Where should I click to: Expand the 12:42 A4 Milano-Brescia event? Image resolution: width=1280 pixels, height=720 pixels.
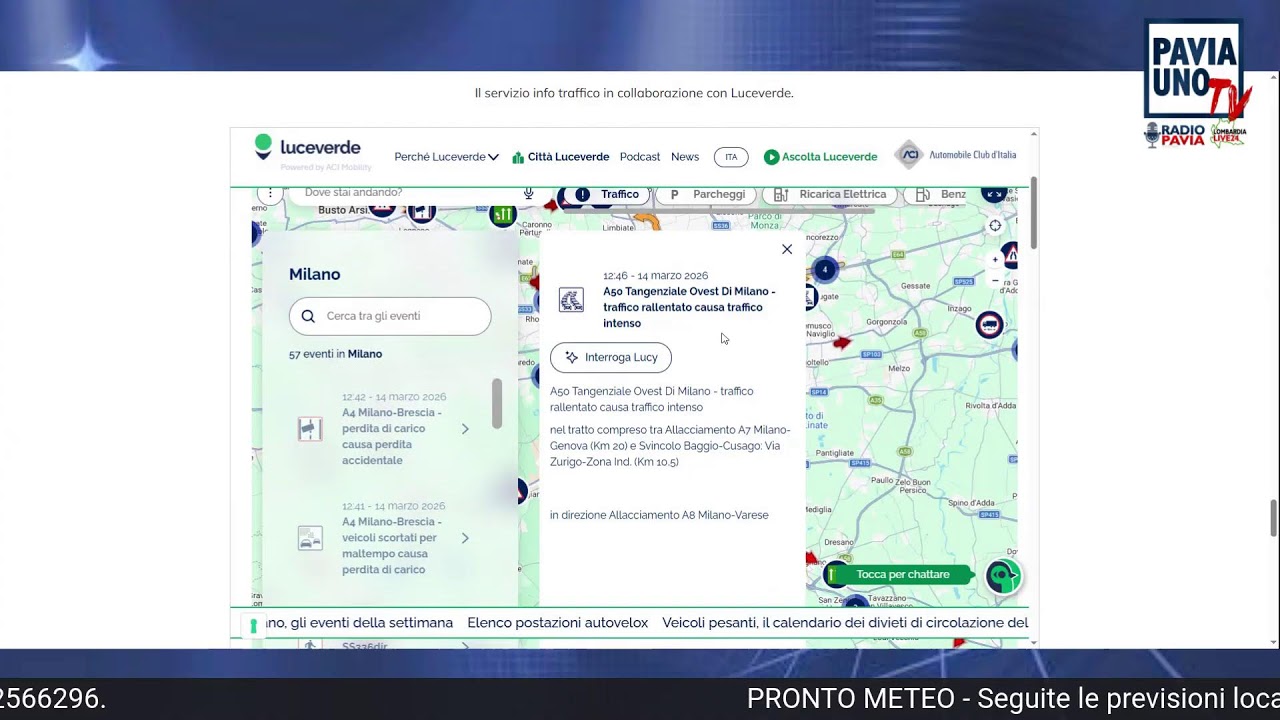(465, 429)
